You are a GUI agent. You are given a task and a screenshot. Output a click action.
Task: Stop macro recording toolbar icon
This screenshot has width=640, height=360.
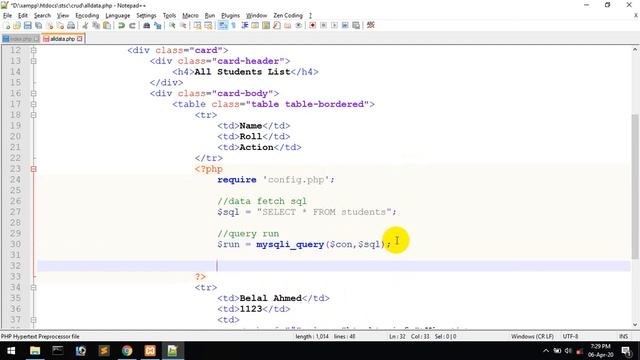click(323, 25)
